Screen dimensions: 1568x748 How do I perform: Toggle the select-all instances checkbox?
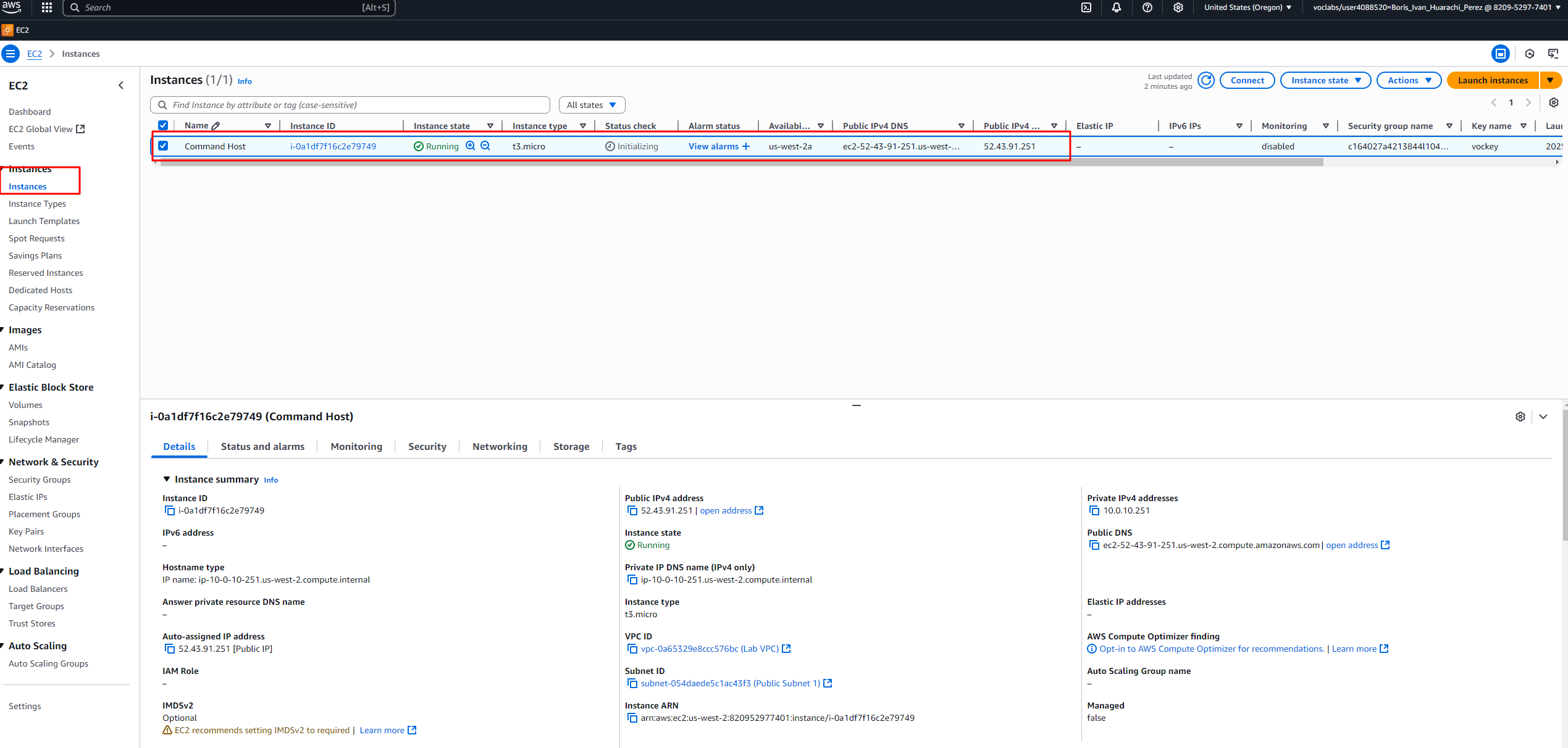(x=163, y=125)
